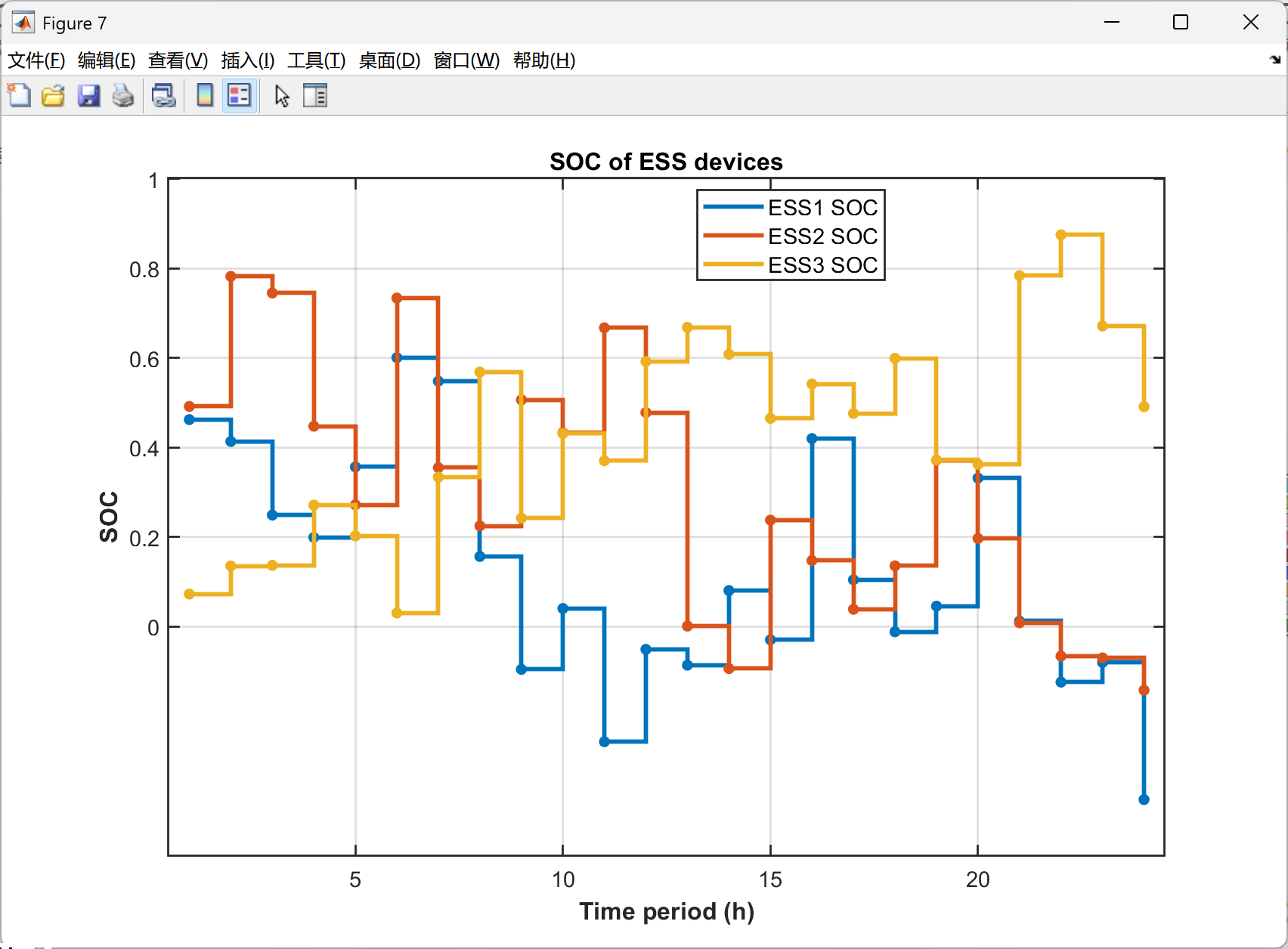The image size is (1288, 949).
Task: Open the 工具(T) menu
Action: 316,60
